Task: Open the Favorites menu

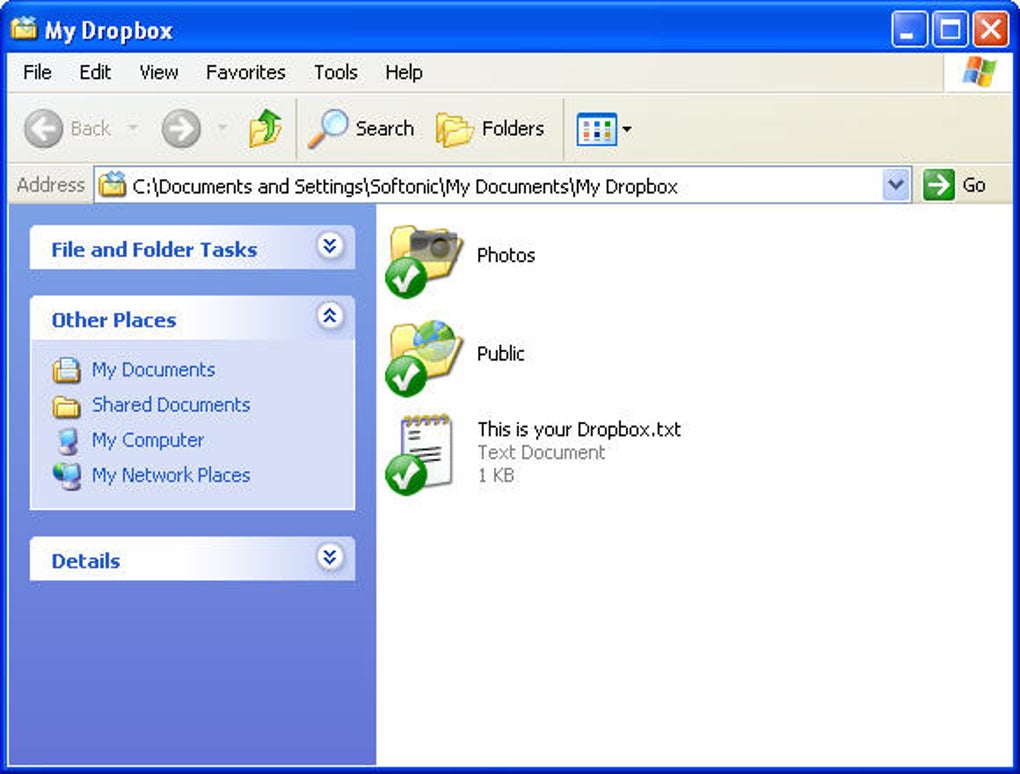Action: pos(245,72)
